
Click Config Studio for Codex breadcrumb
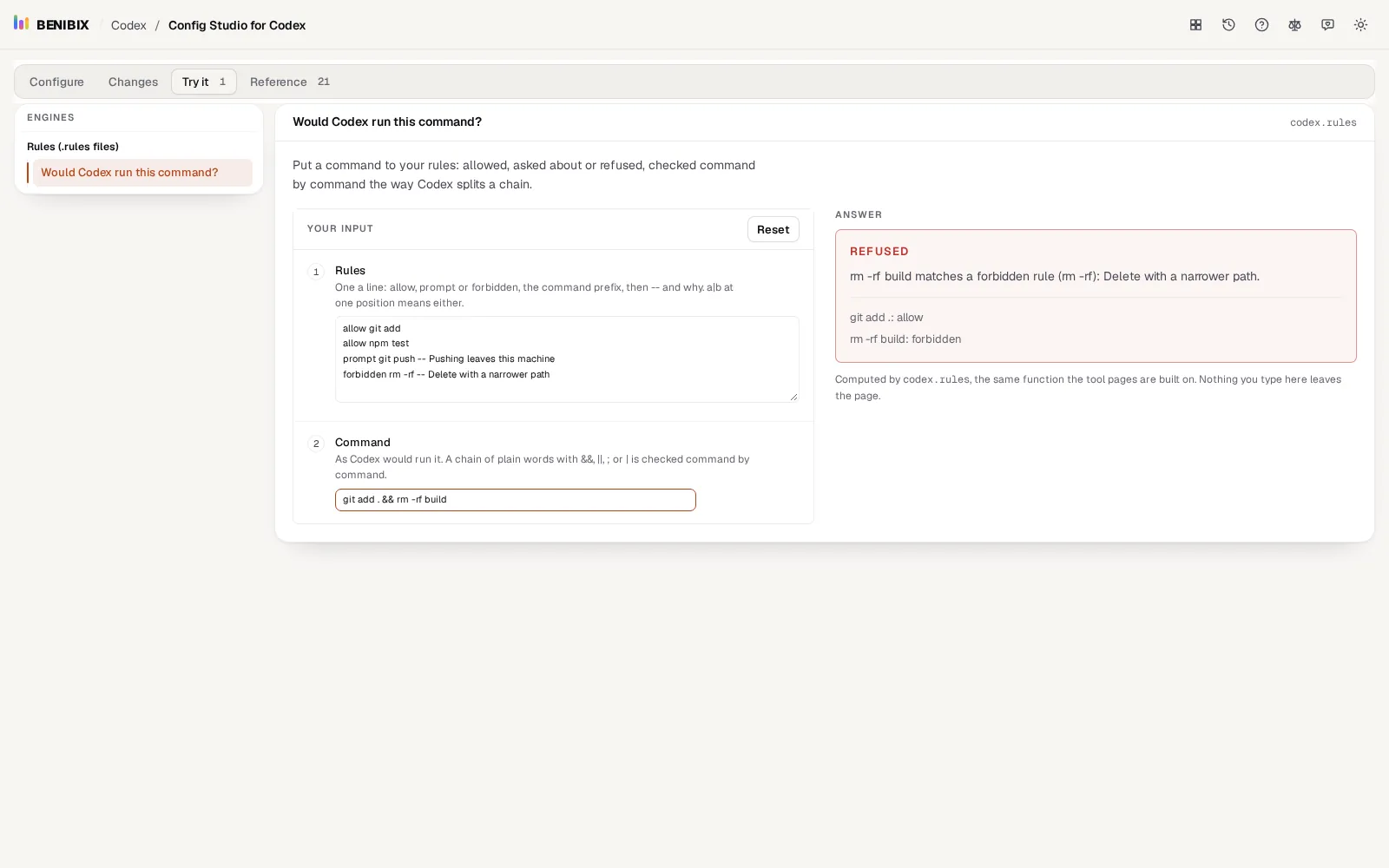point(237,25)
